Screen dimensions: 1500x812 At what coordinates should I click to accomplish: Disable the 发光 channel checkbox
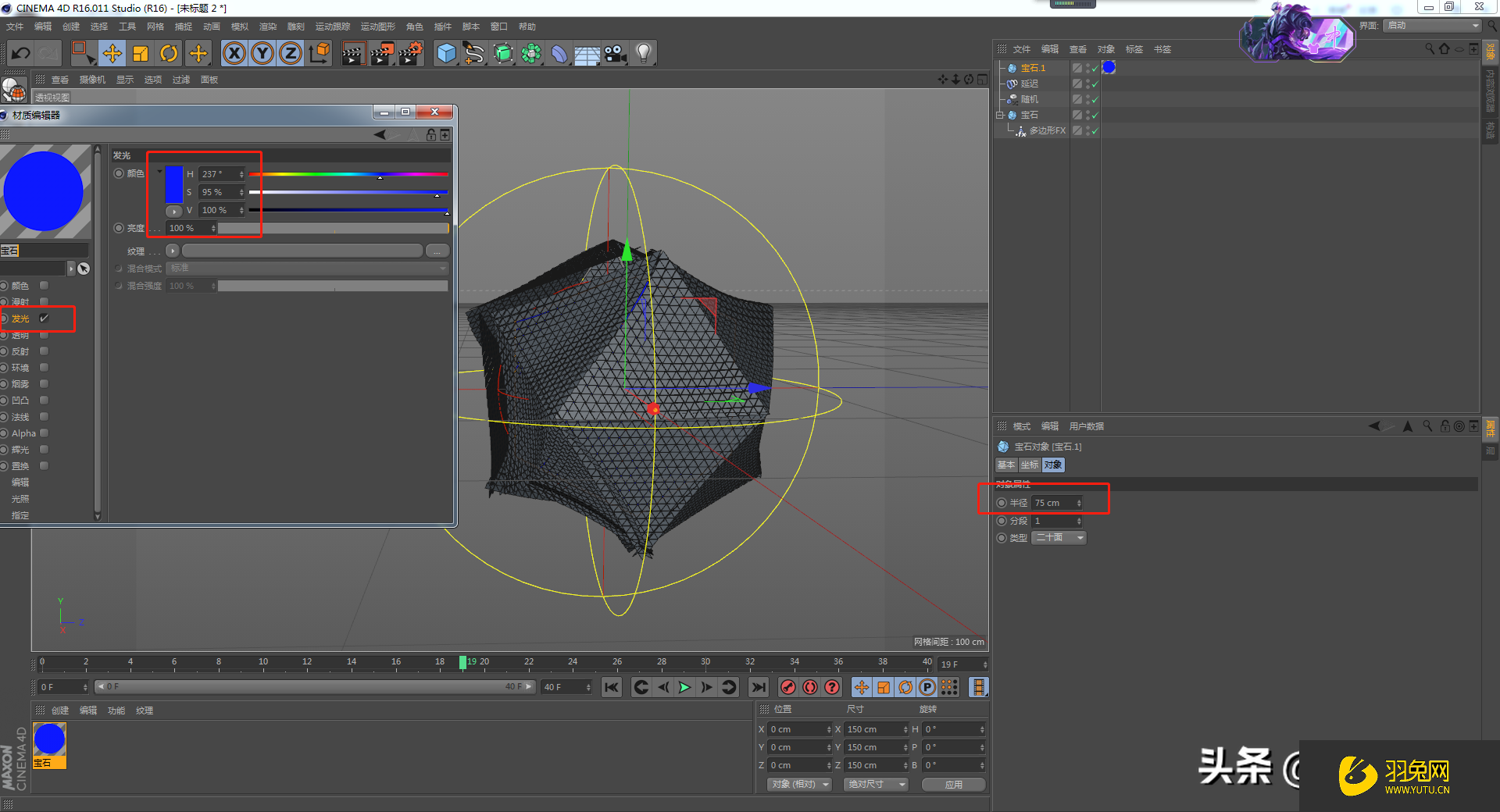pos(45,319)
